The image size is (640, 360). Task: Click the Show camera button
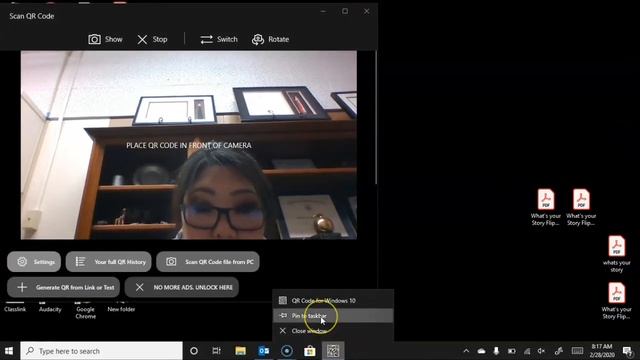coord(105,39)
